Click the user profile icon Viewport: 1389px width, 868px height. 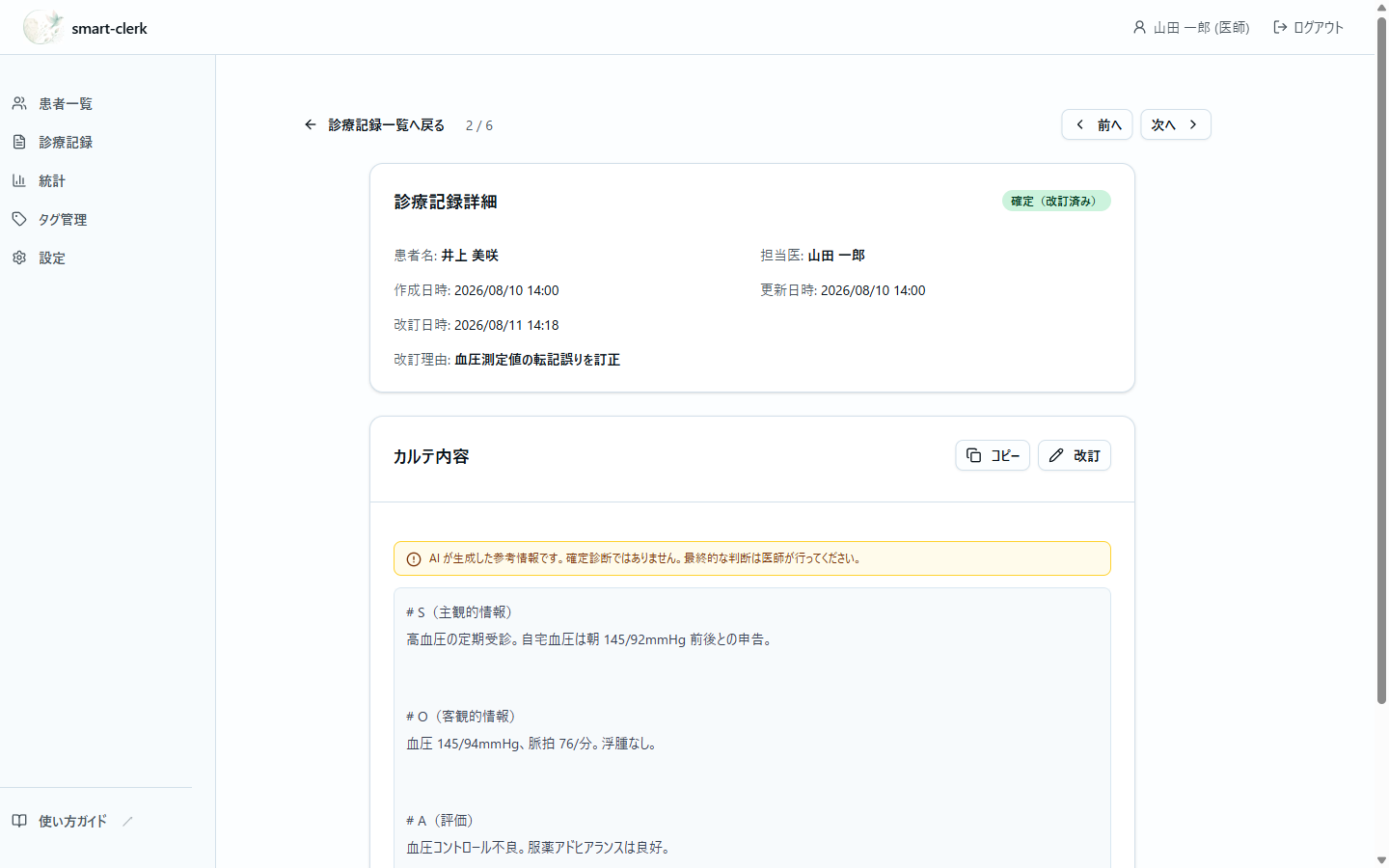(1139, 27)
